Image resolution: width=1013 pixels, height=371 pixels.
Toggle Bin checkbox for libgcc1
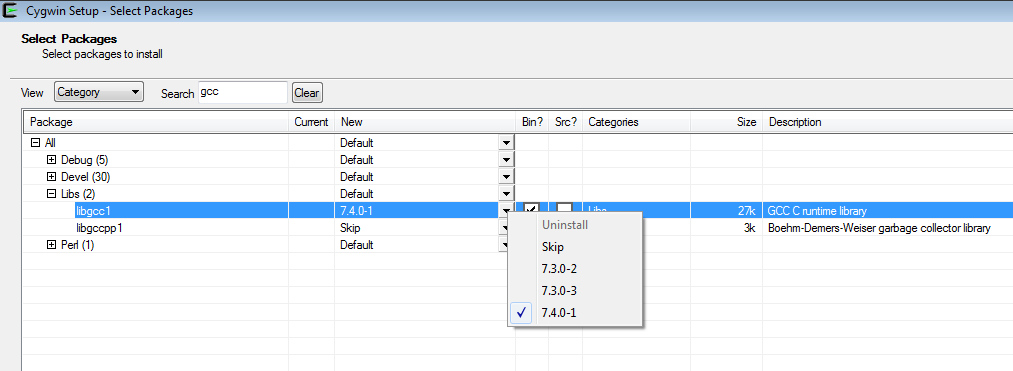pos(532,208)
